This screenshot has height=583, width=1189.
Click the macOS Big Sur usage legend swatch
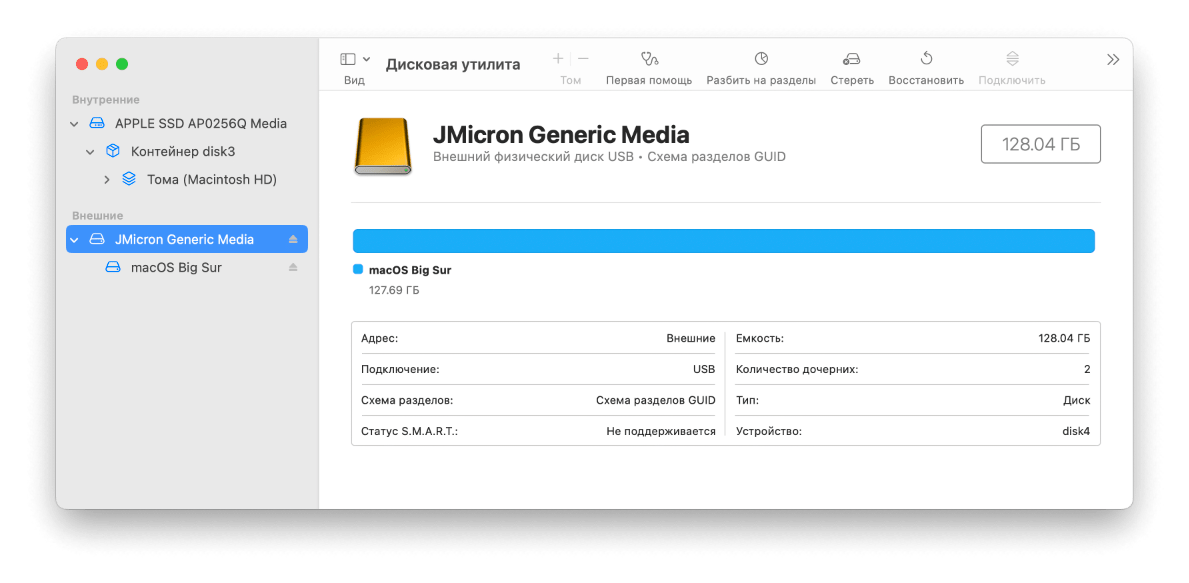(x=356, y=268)
